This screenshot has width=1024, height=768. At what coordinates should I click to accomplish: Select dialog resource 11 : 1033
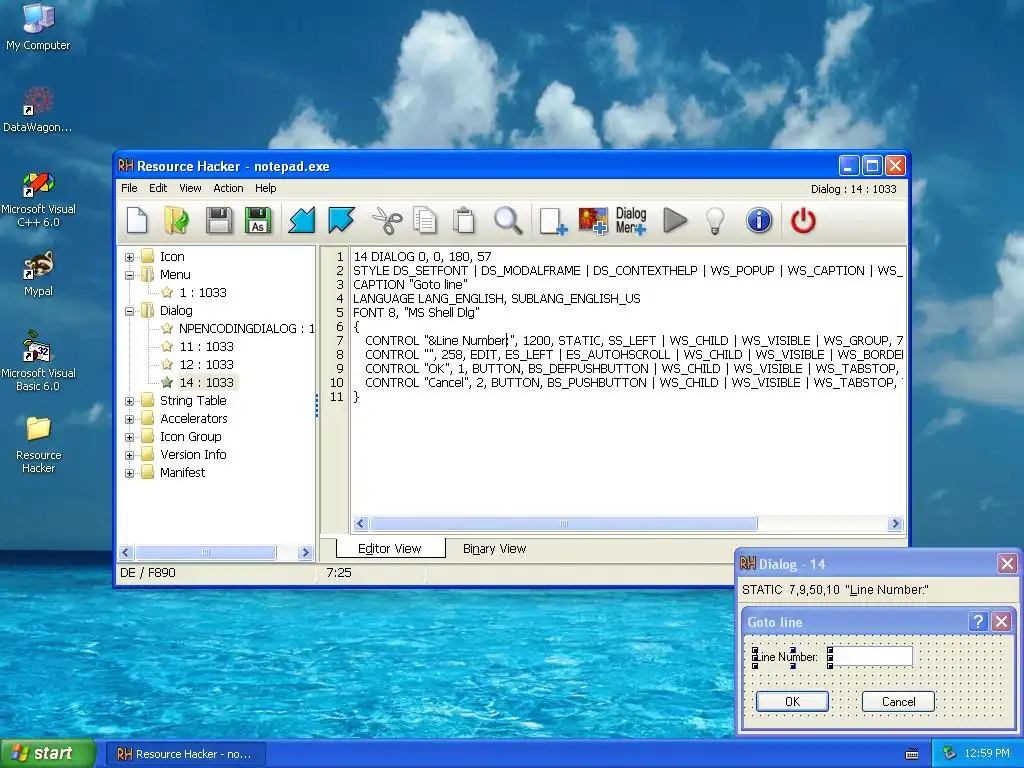click(x=206, y=347)
